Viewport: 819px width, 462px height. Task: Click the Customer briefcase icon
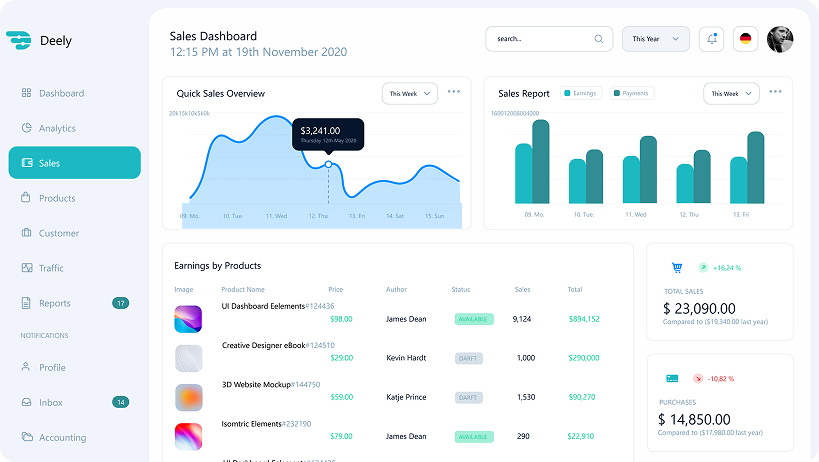click(26, 232)
